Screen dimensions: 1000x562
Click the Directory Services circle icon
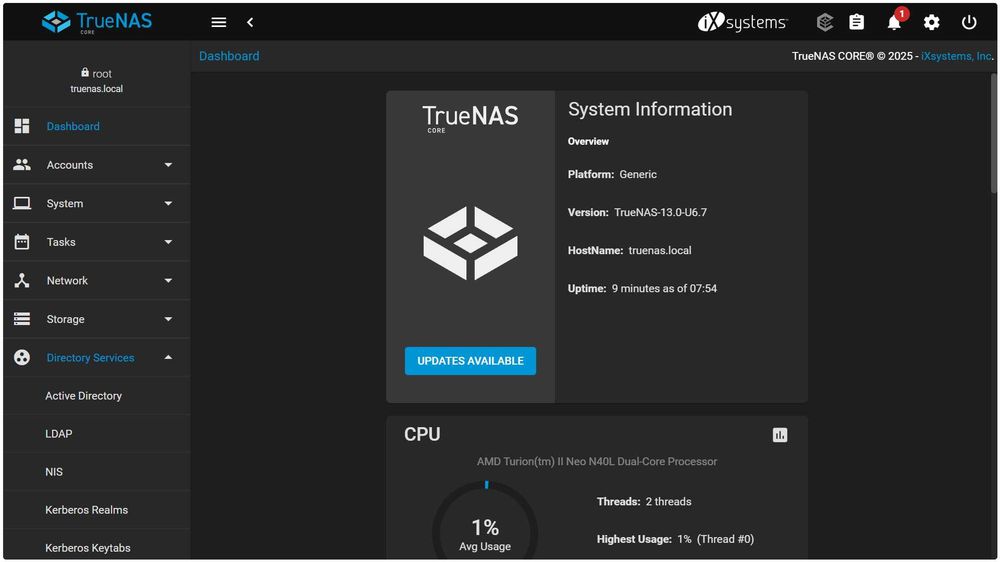22,357
